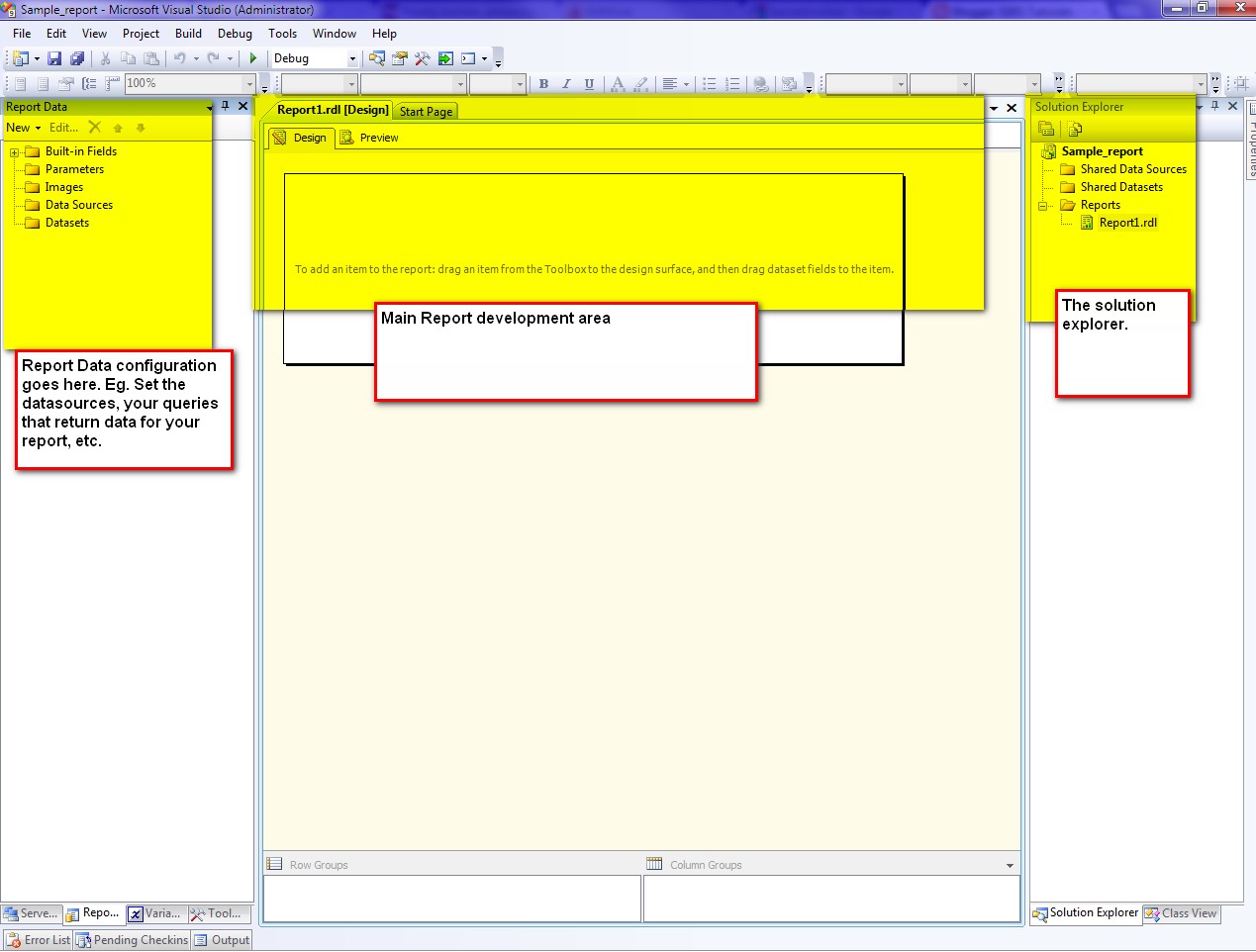Click Show All Files icon in Solution Explorer
Viewport: 1256px width, 952px height.
click(1075, 129)
